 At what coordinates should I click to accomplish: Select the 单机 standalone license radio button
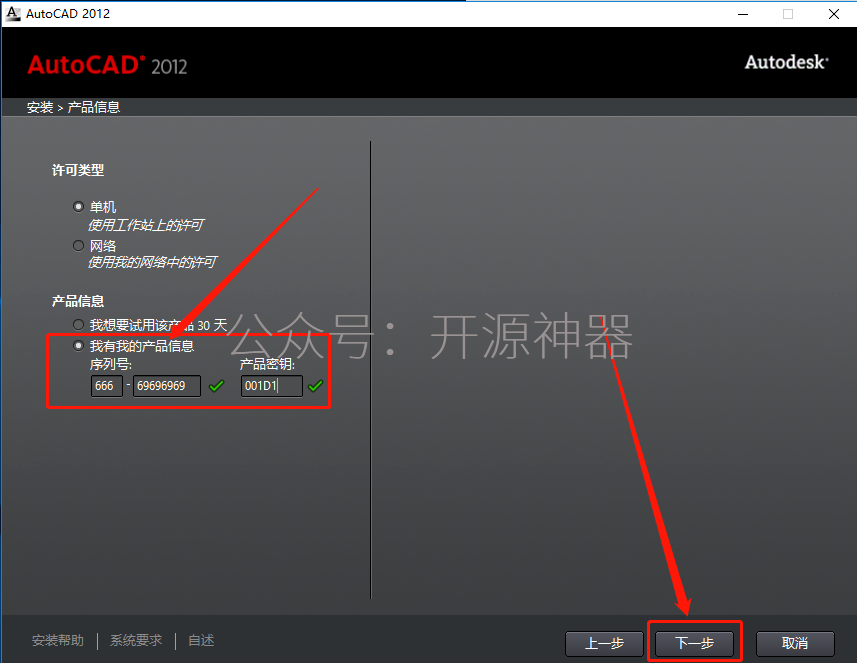(79, 207)
